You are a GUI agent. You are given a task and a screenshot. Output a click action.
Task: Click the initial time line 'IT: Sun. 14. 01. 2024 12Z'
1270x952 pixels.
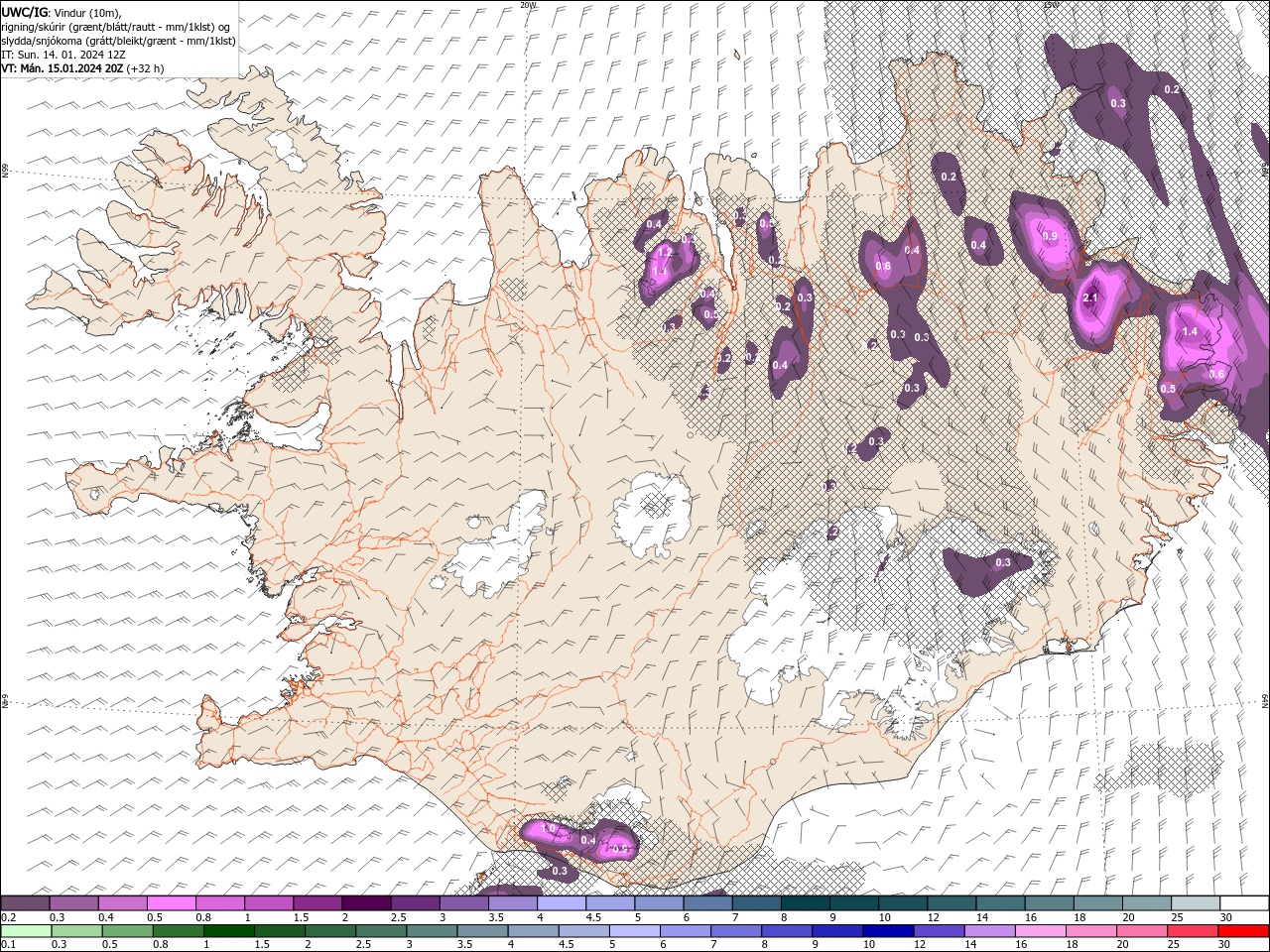click(x=62, y=55)
